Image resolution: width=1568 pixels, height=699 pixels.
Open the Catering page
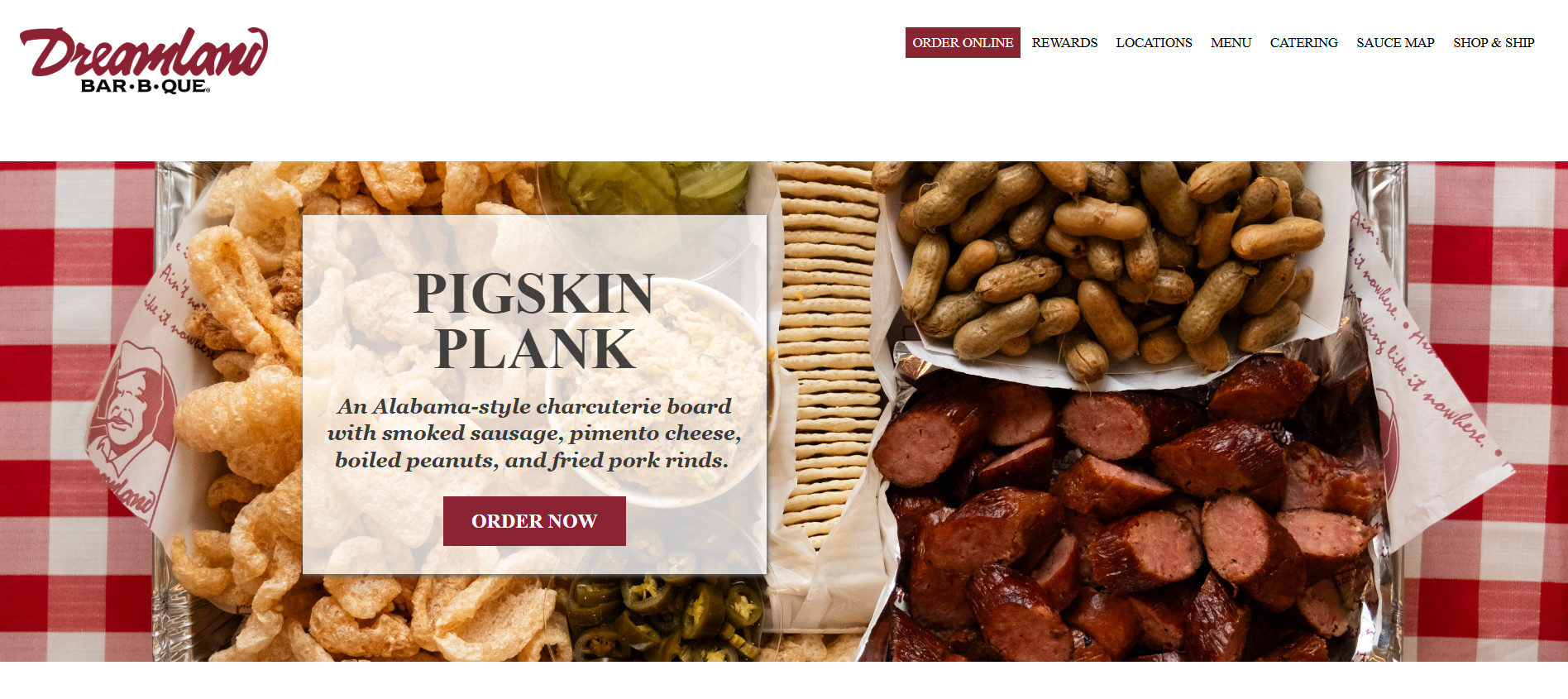tap(1303, 42)
